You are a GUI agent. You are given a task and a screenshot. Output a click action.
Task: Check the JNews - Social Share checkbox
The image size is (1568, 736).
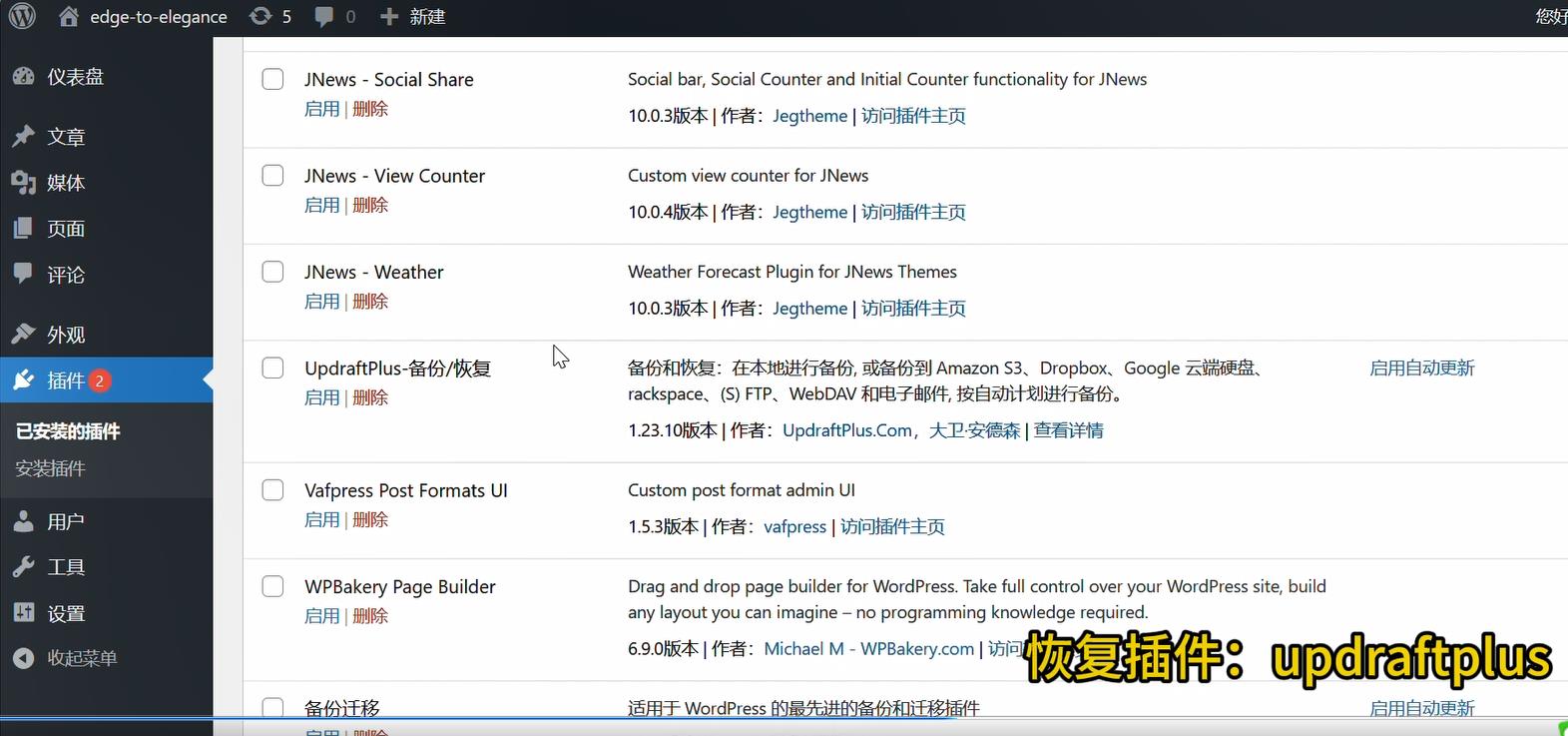tap(272, 80)
